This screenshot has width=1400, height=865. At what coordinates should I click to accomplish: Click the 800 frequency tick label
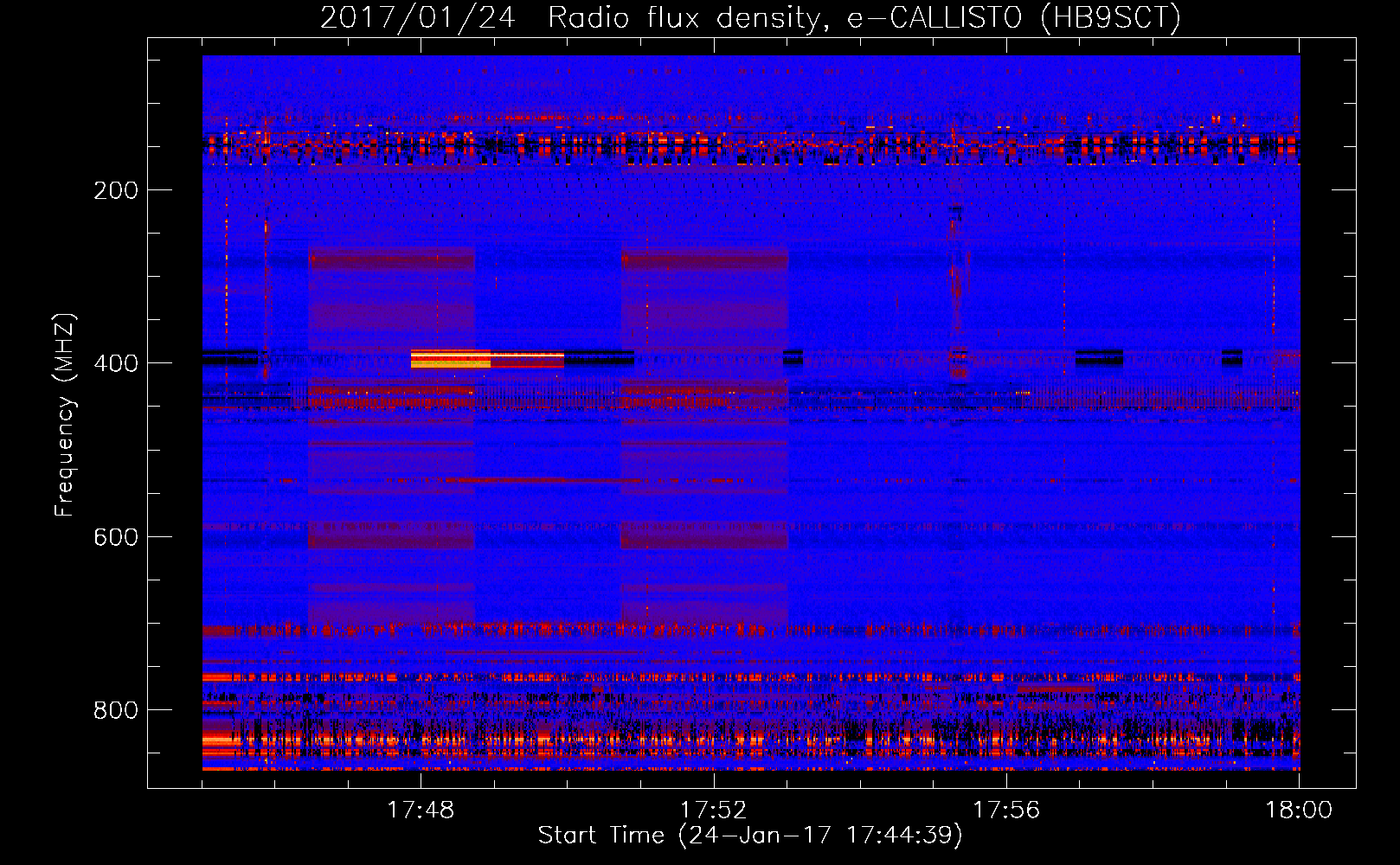point(116,710)
